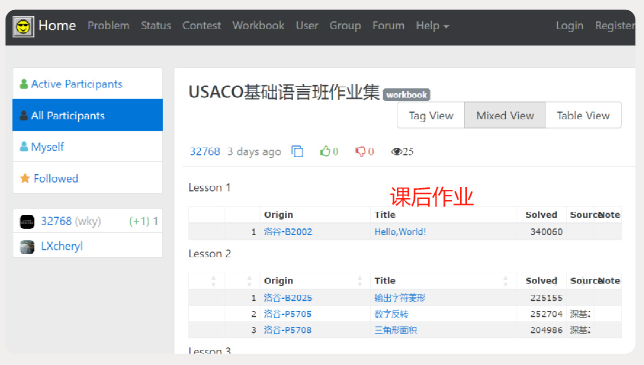Select All Participants filter

[x=87, y=115]
